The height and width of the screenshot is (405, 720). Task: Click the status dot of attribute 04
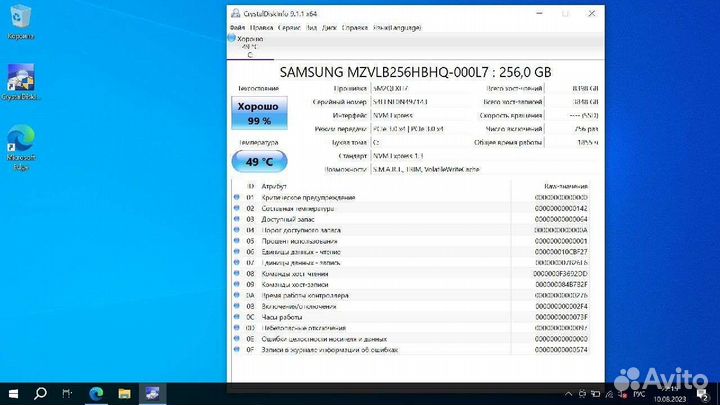click(236, 230)
